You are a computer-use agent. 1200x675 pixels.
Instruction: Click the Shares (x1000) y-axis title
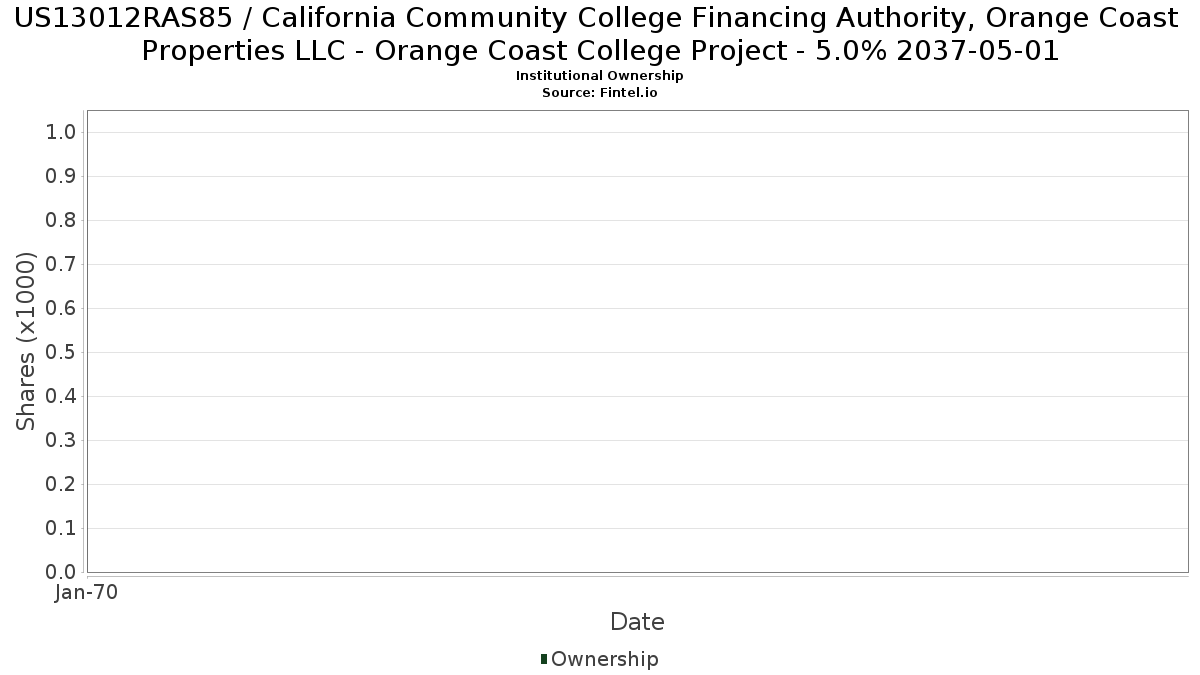pos(26,342)
